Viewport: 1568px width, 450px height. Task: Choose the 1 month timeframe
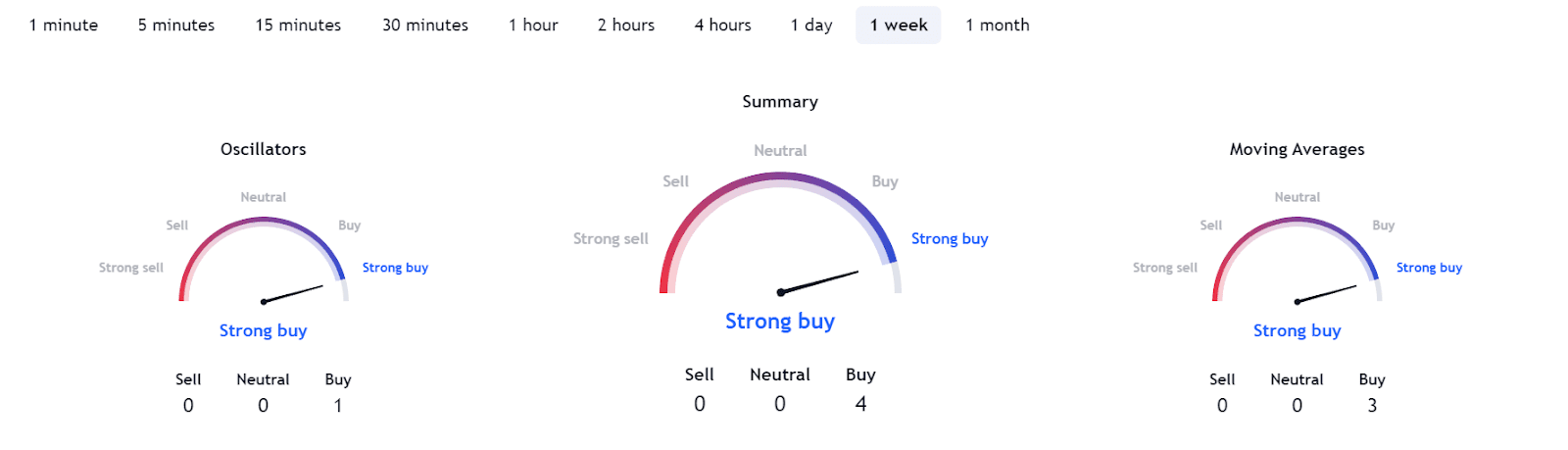[x=998, y=25]
